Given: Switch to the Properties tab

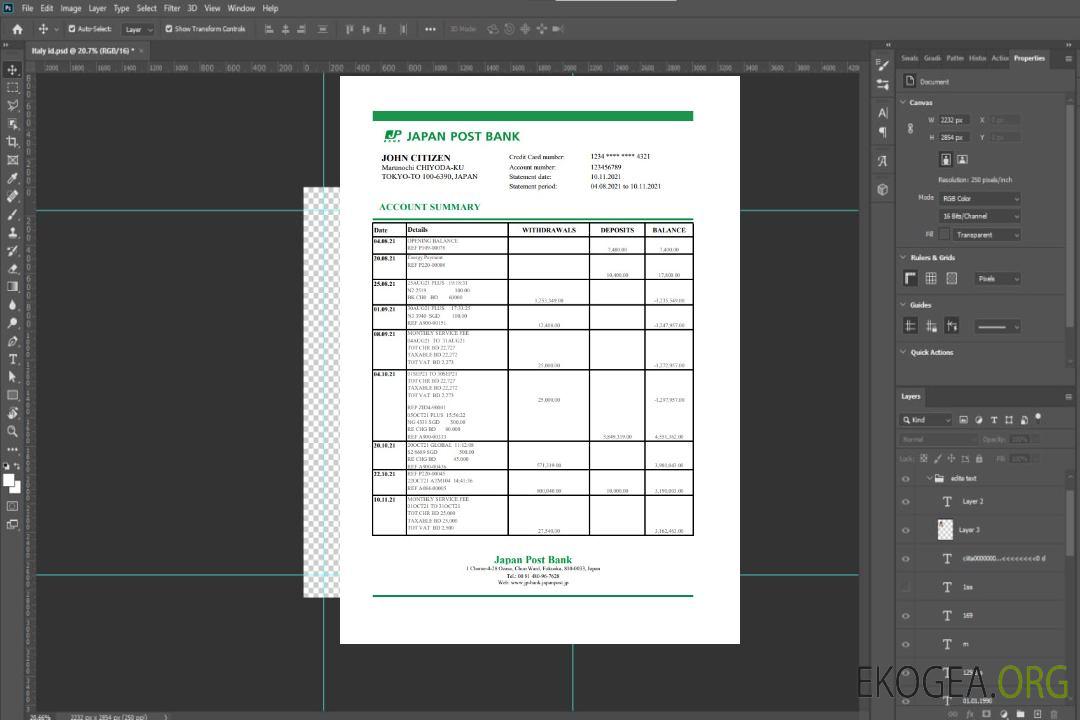Looking at the screenshot, I should click(1029, 59).
